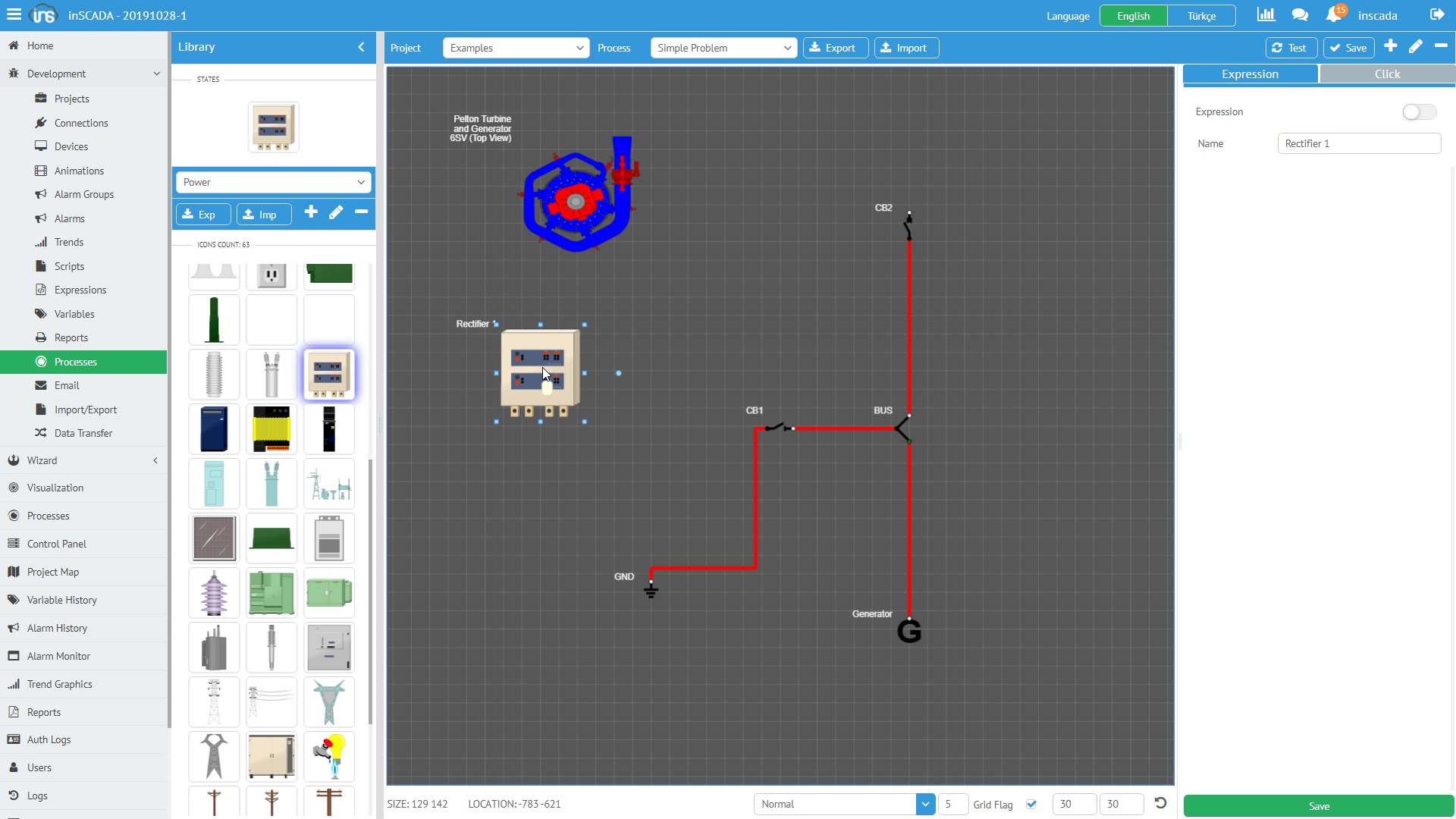Select the green transformer library icon
1456x819 pixels.
271,592
